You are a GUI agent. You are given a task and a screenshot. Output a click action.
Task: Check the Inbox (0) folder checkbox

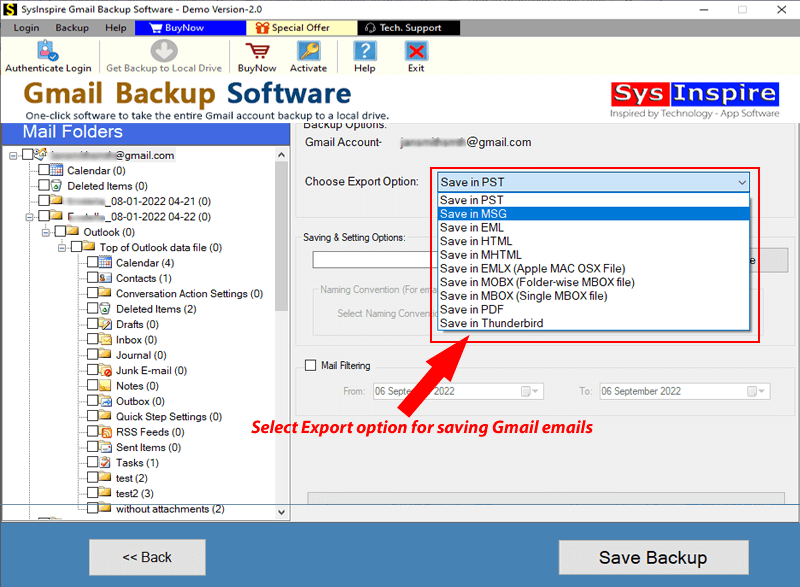point(92,339)
